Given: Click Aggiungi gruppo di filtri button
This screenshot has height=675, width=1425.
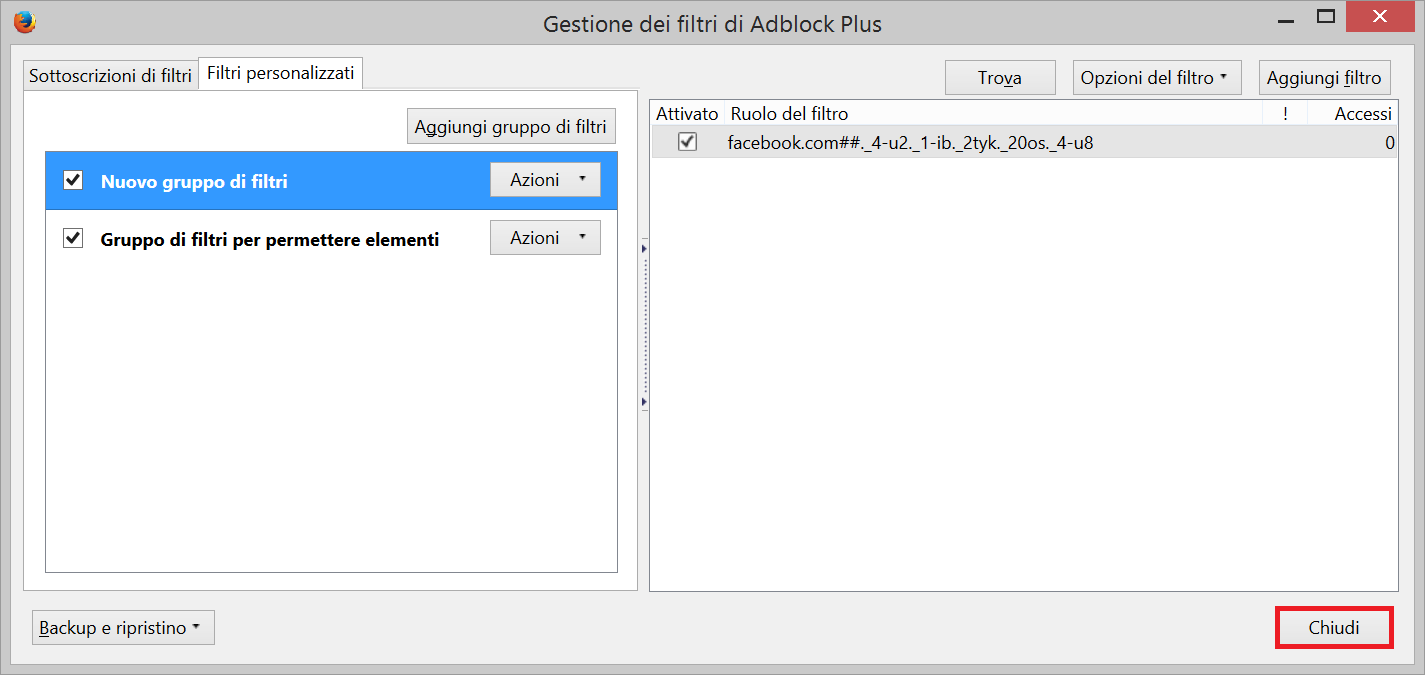Looking at the screenshot, I should 511,127.
